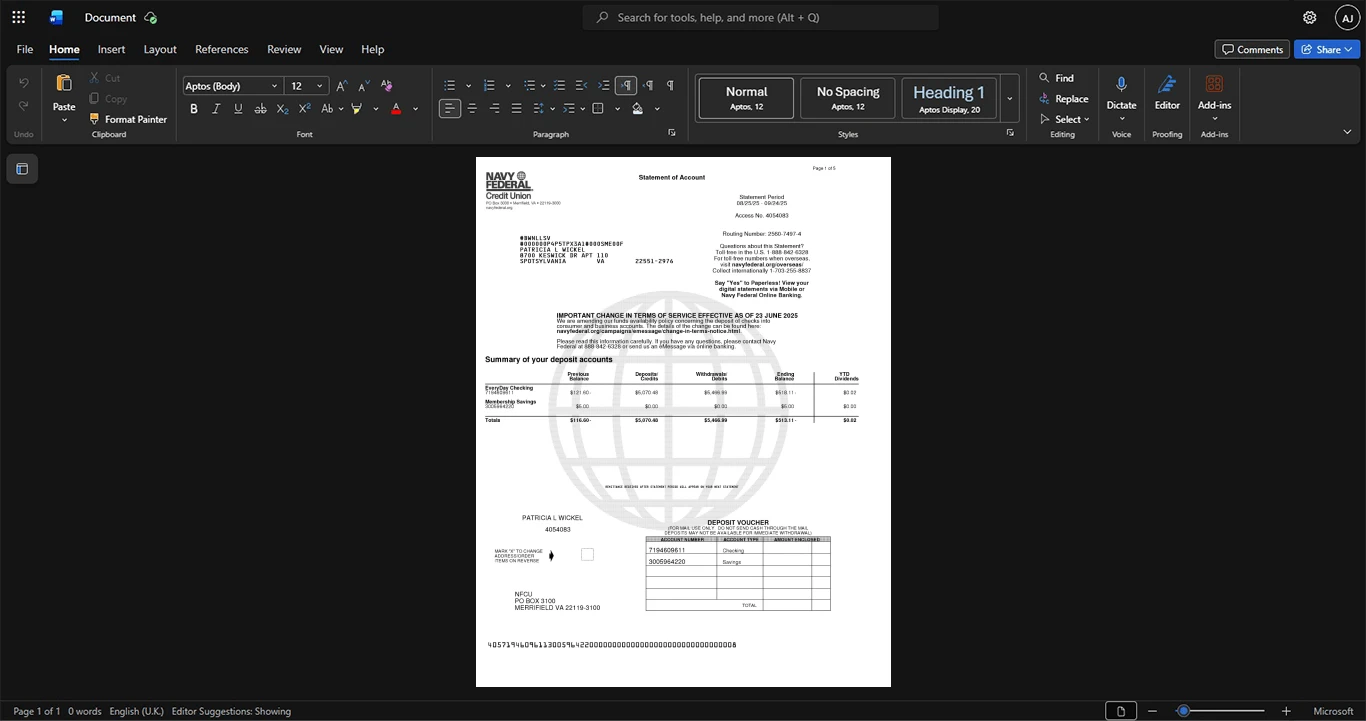Viewport: 1366px width, 721px height.
Task: Increase paragraph indent
Action: pos(604,86)
